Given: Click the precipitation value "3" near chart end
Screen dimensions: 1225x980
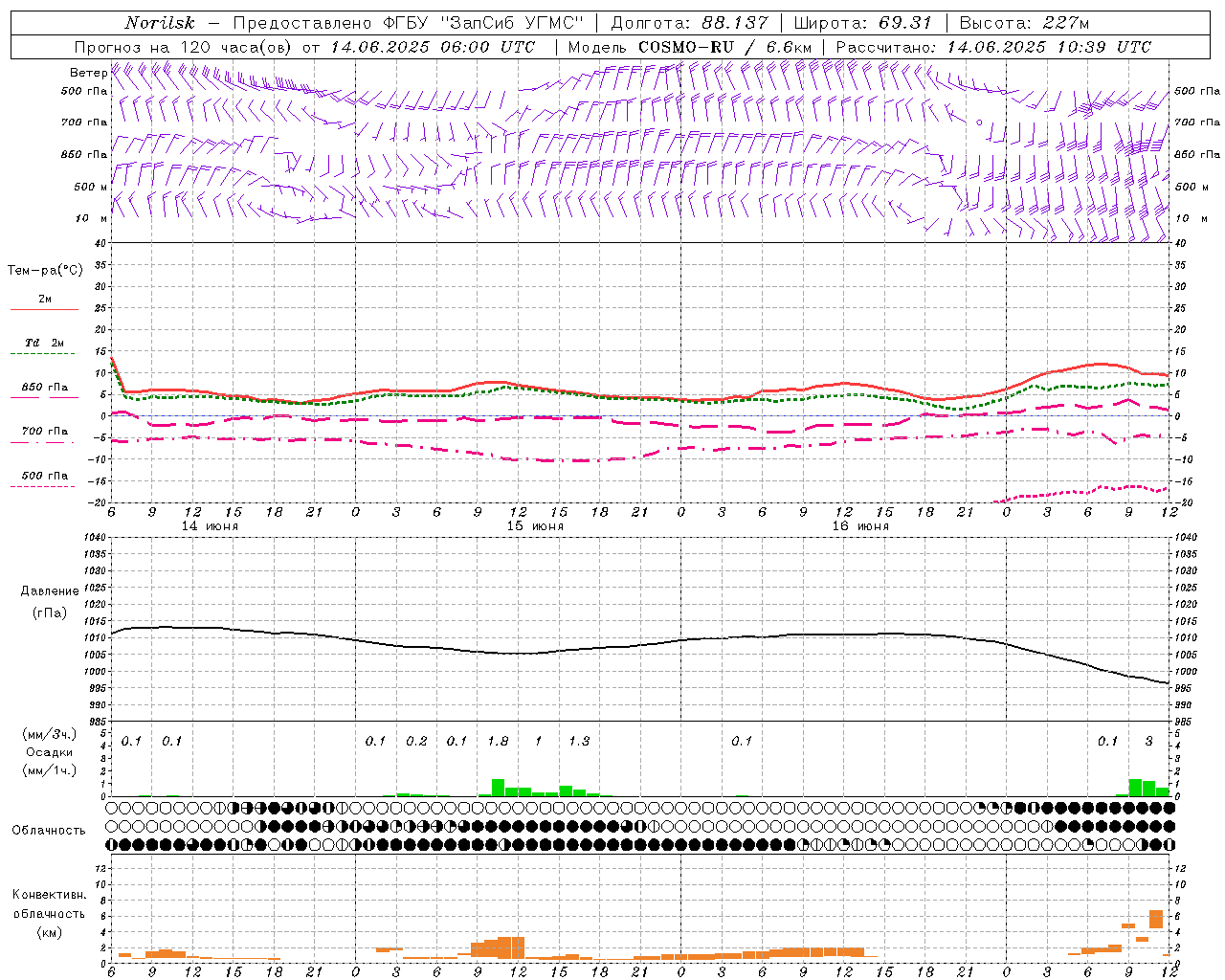Looking at the screenshot, I should coord(1149,741).
